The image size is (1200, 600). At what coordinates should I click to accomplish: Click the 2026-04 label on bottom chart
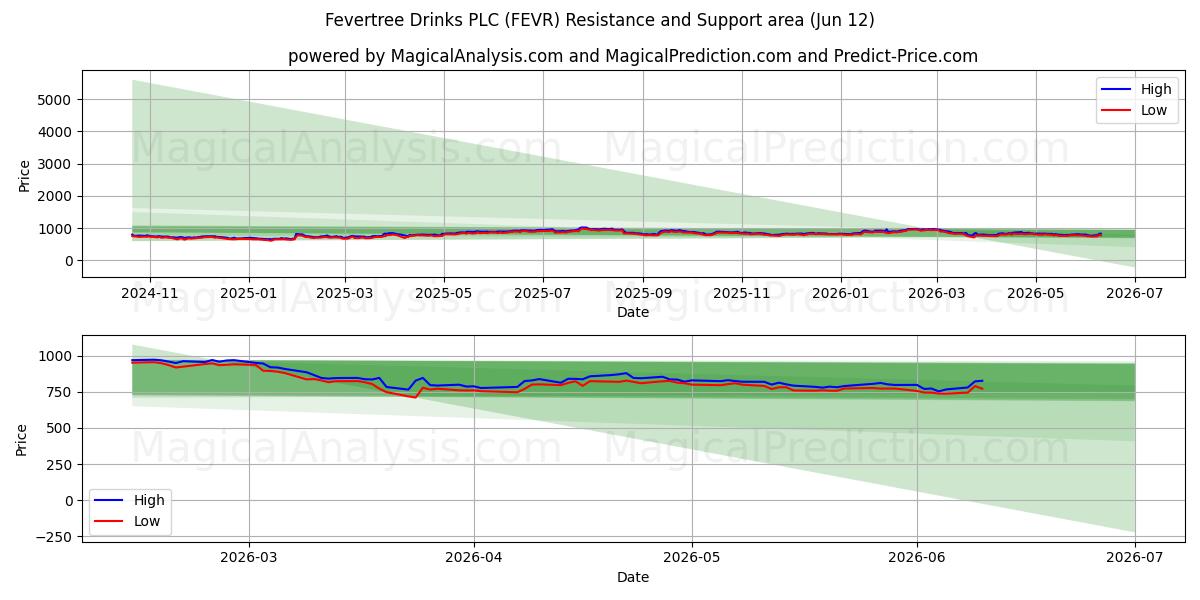tap(474, 559)
